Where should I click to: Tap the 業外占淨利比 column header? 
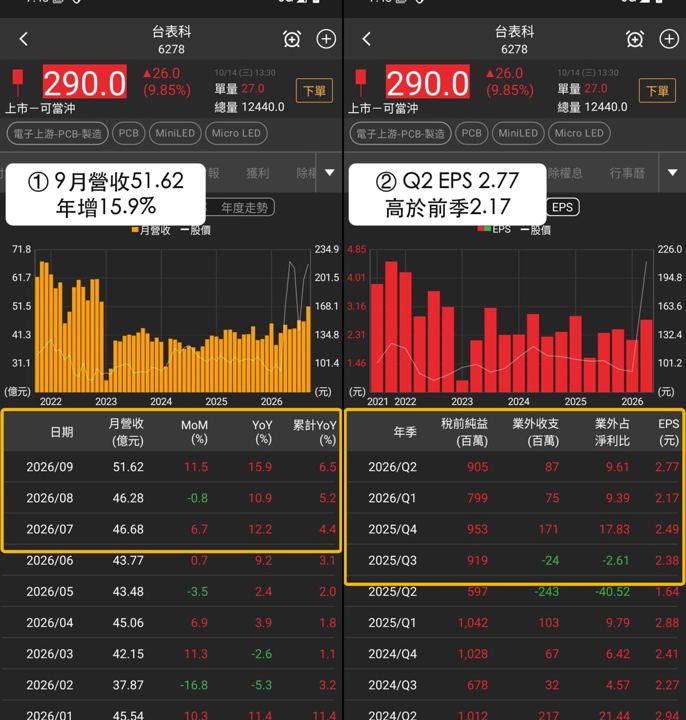point(613,432)
